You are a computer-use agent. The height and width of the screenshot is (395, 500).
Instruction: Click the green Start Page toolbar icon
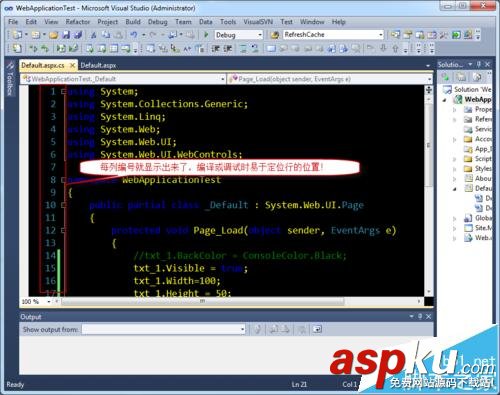click(456, 35)
